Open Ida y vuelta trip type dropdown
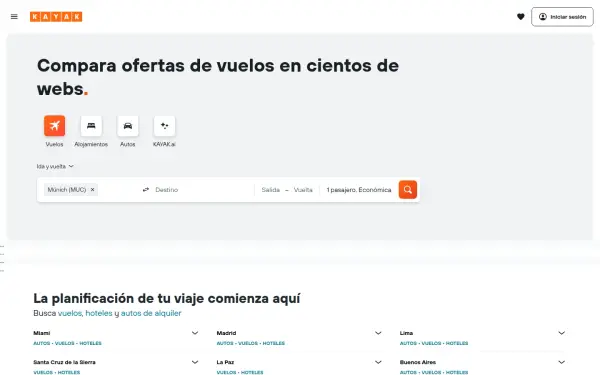This screenshot has width=600, height=375. (55, 166)
